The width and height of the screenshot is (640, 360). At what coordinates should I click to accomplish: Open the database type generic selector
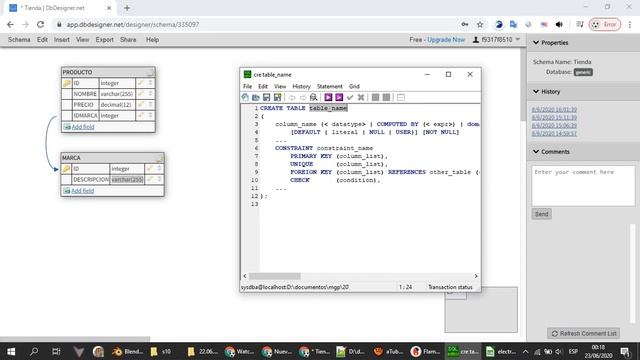(x=583, y=72)
